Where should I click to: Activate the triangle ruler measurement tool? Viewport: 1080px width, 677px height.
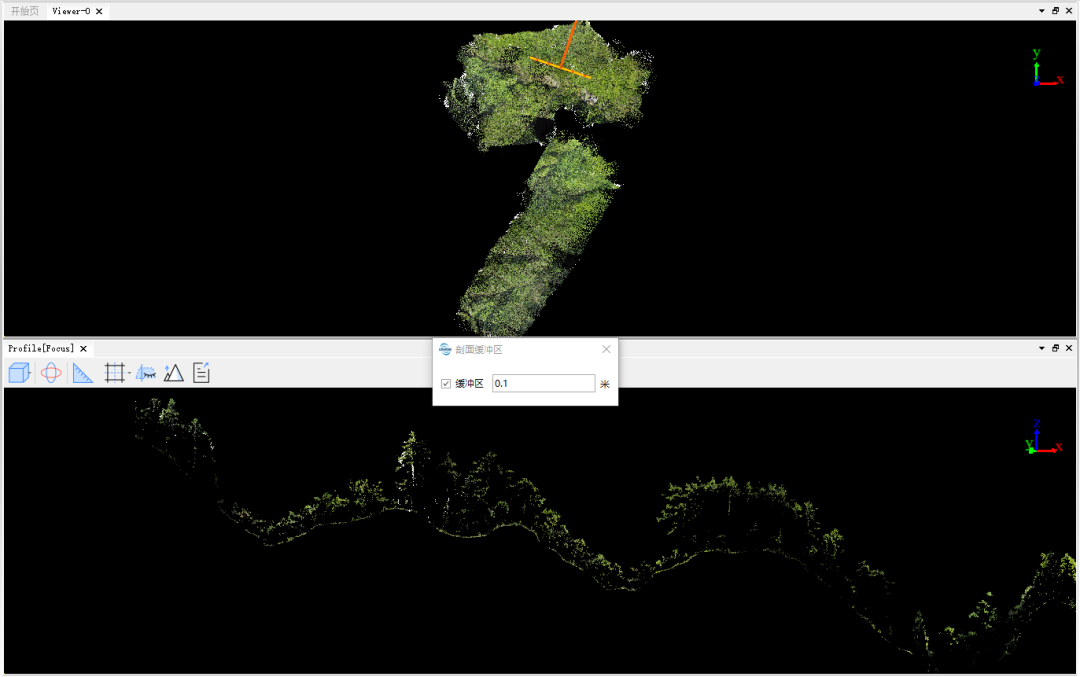83,373
